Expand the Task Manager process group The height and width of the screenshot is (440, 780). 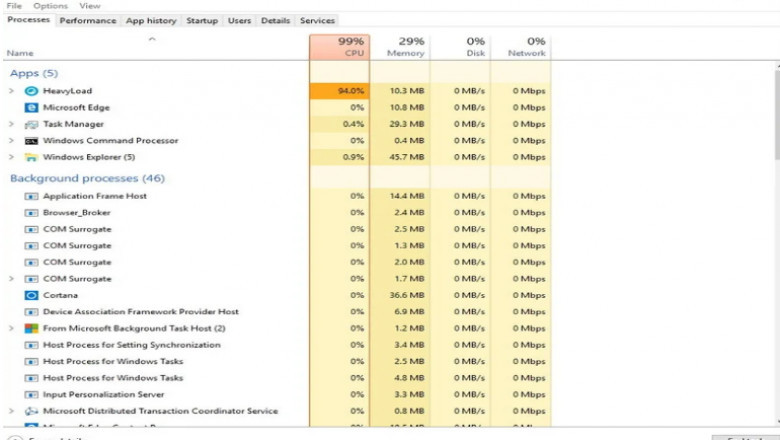(x=11, y=124)
